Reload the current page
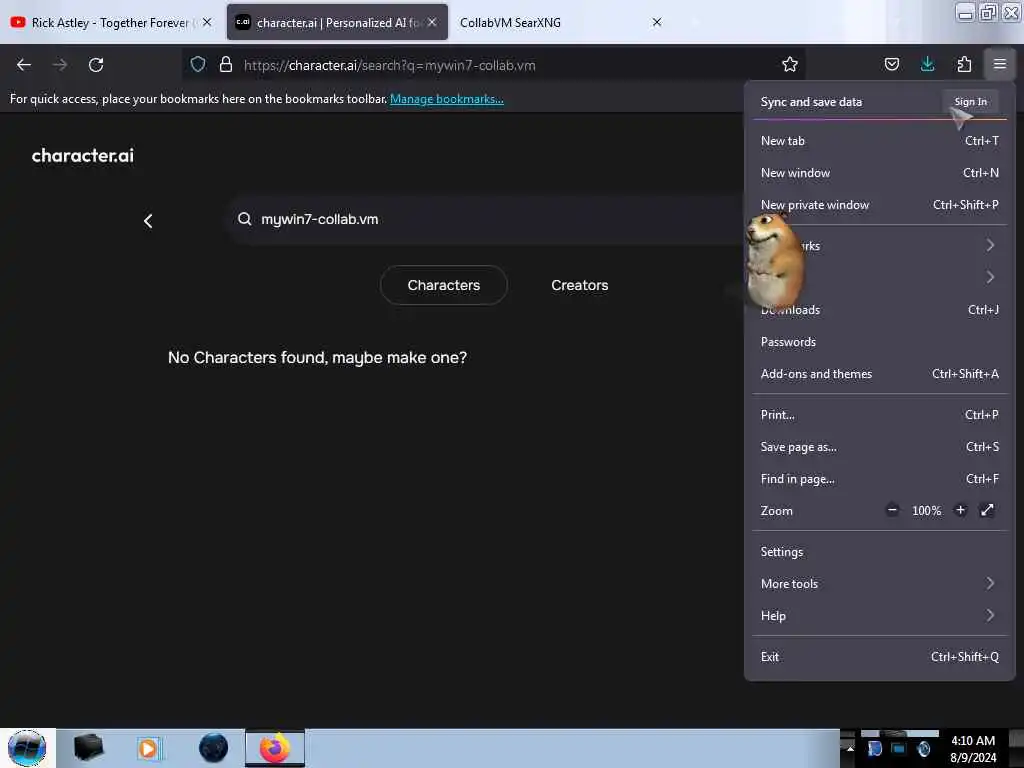This screenshot has width=1024, height=768. pyautogui.click(x=96, y=65)
